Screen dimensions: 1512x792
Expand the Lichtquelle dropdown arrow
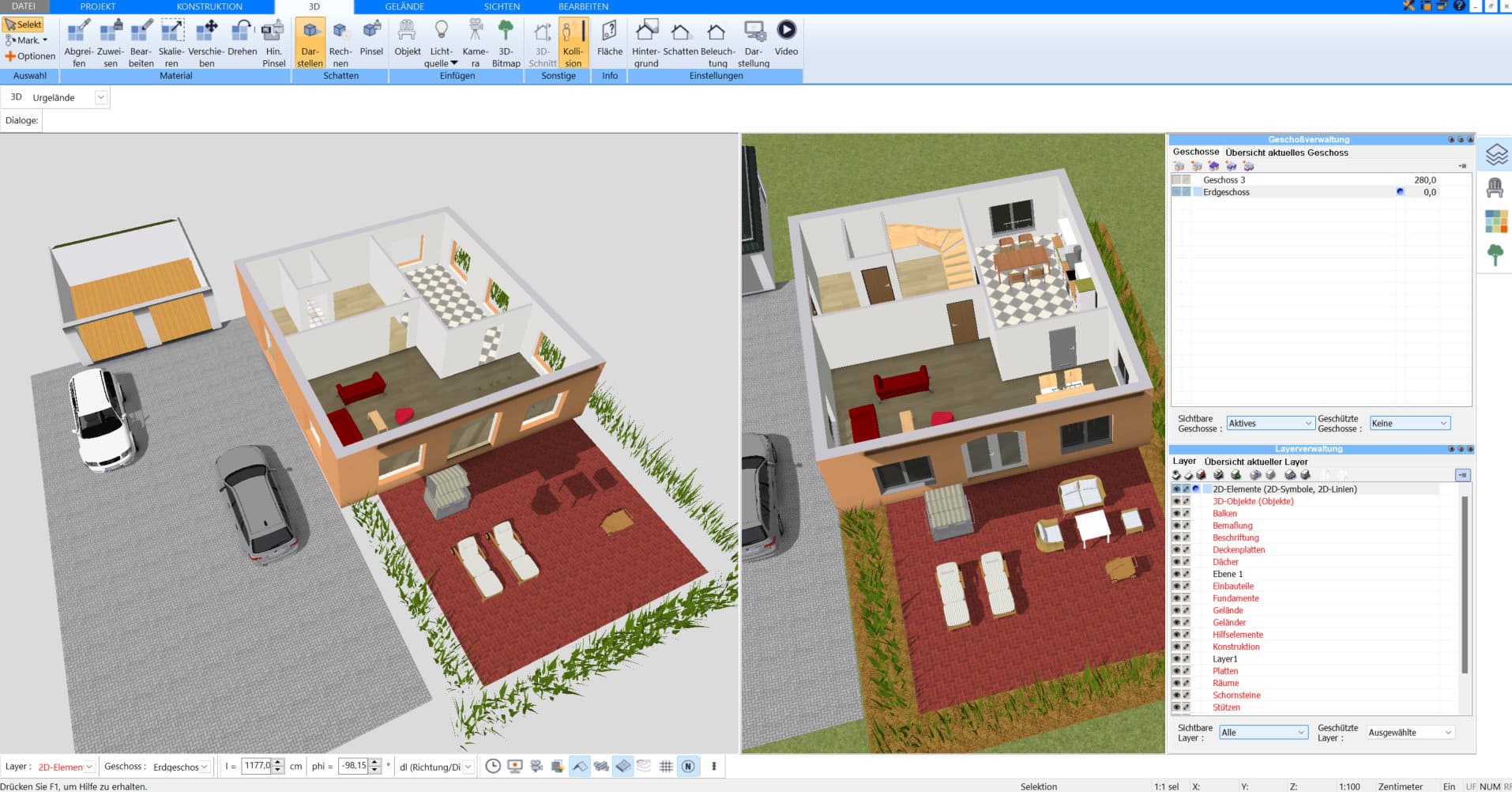pos(454,63)
